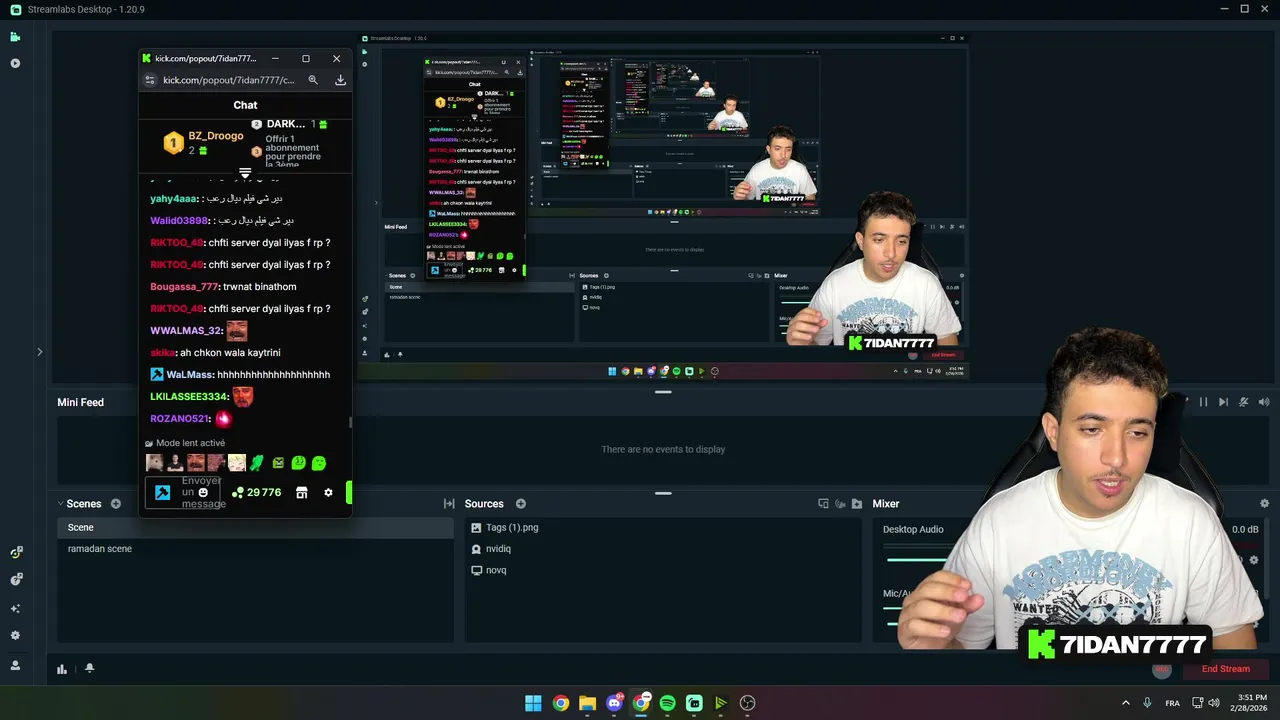This screenshot has width=1280, height=720.
Task: Collapse the gift leaderboard handle in chat
Action: pos(245,174)
